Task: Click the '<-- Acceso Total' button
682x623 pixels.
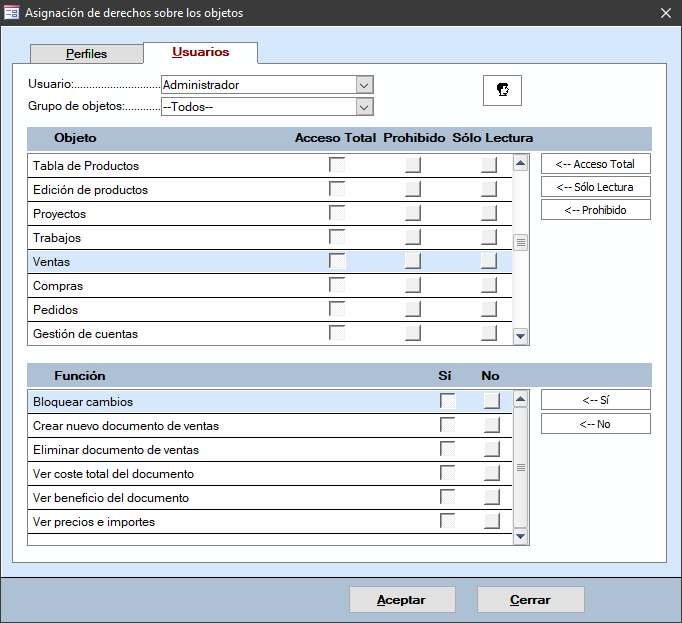Action: (x=595, y=163)
